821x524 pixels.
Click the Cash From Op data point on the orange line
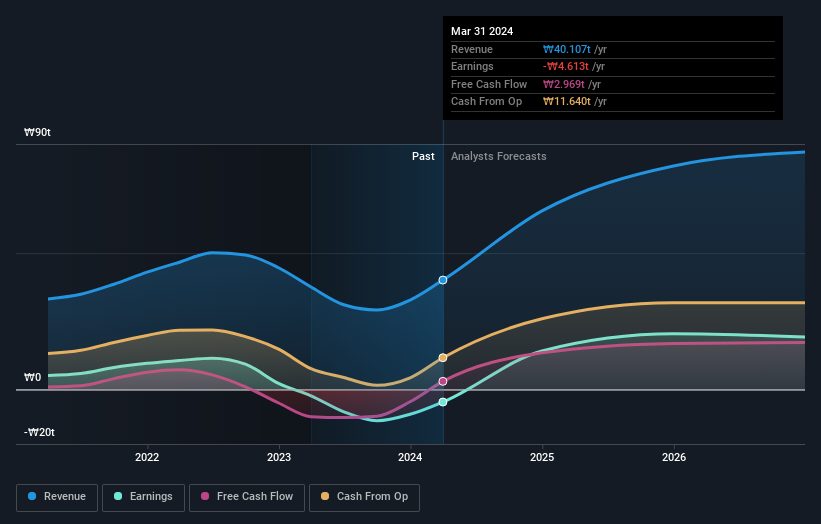443,358
